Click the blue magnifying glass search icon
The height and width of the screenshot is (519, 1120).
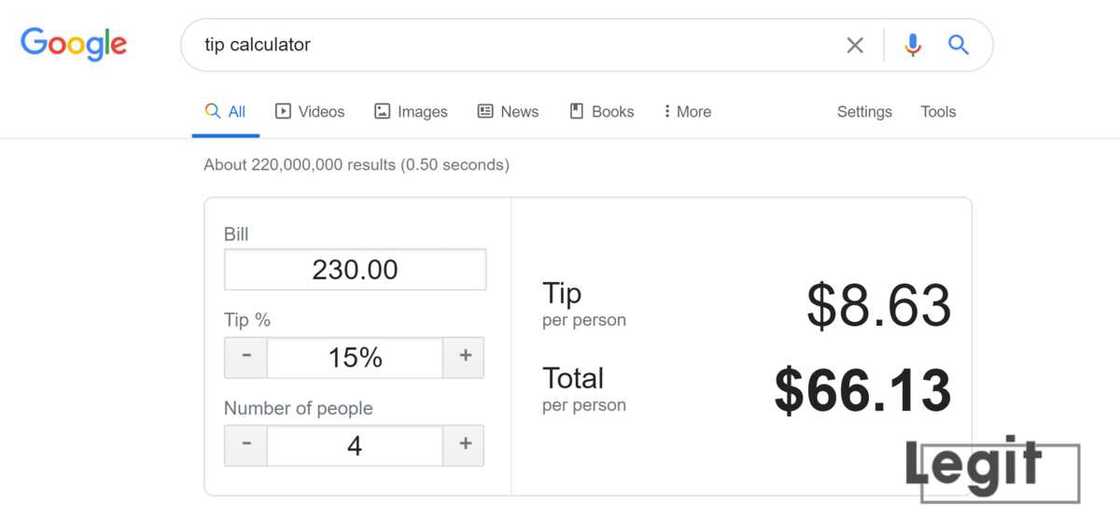(x=959, y=45)
